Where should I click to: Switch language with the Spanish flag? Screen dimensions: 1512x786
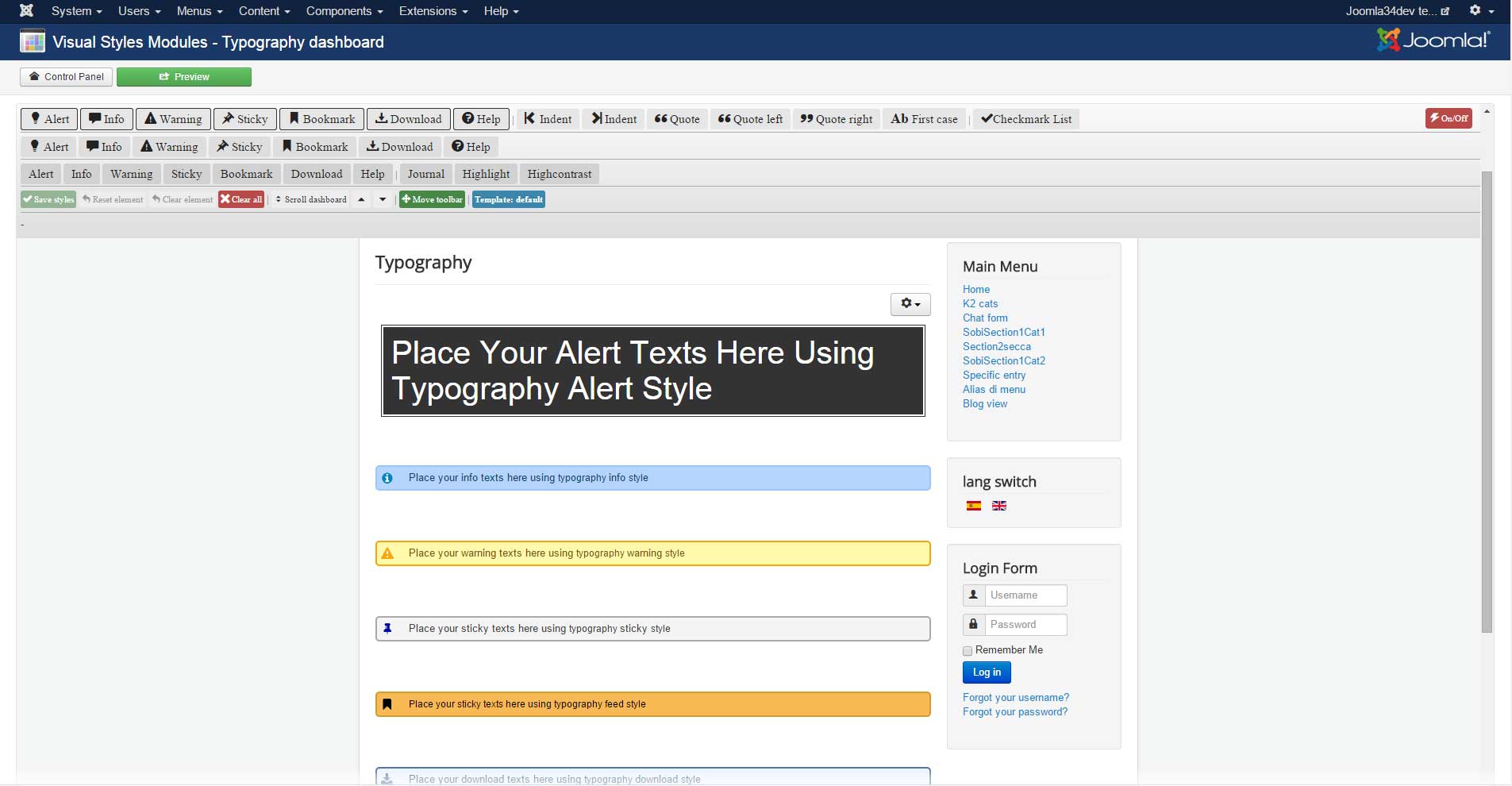pyautogui.click(x=974, y=506)
